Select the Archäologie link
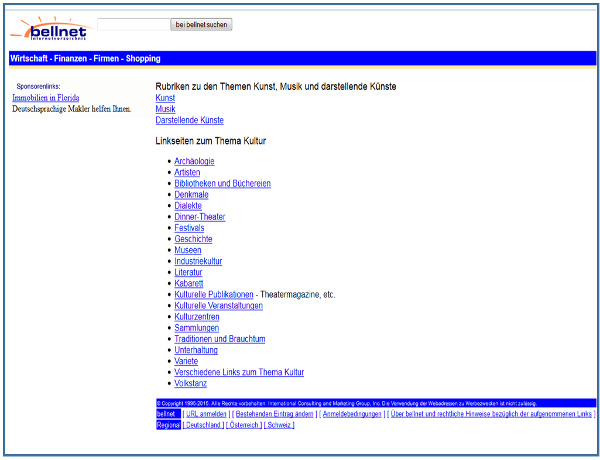600x460 pixels. 194,161
